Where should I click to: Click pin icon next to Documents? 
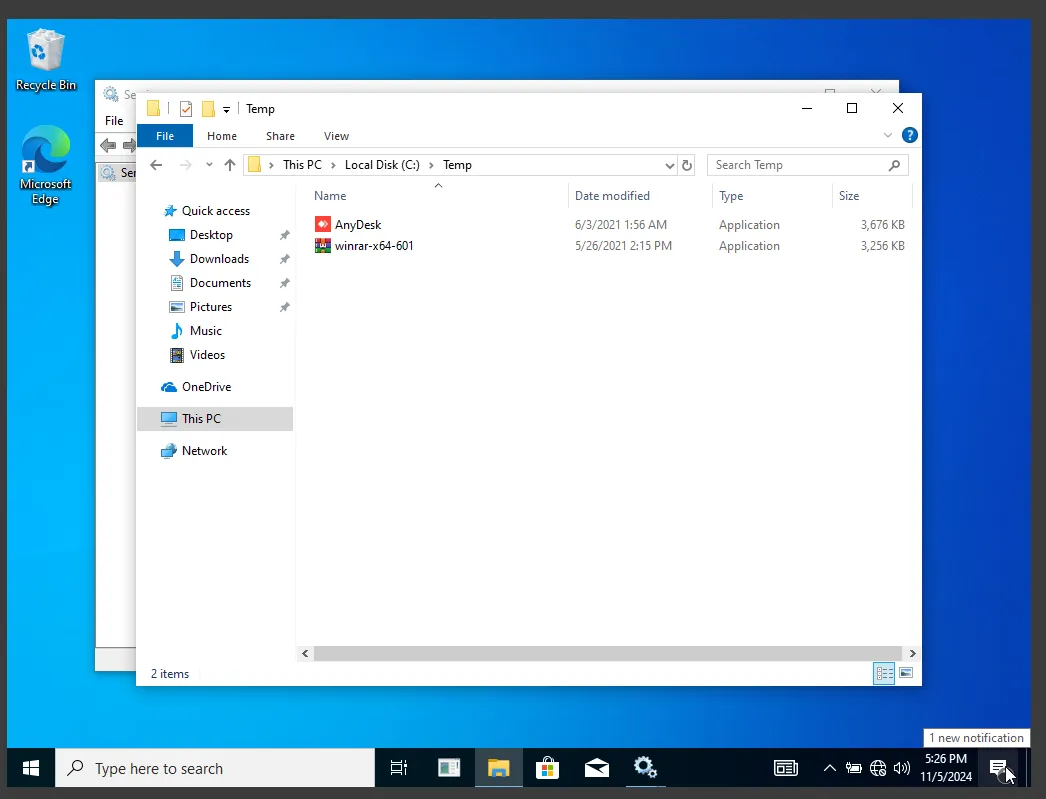[x=284, y=283]
